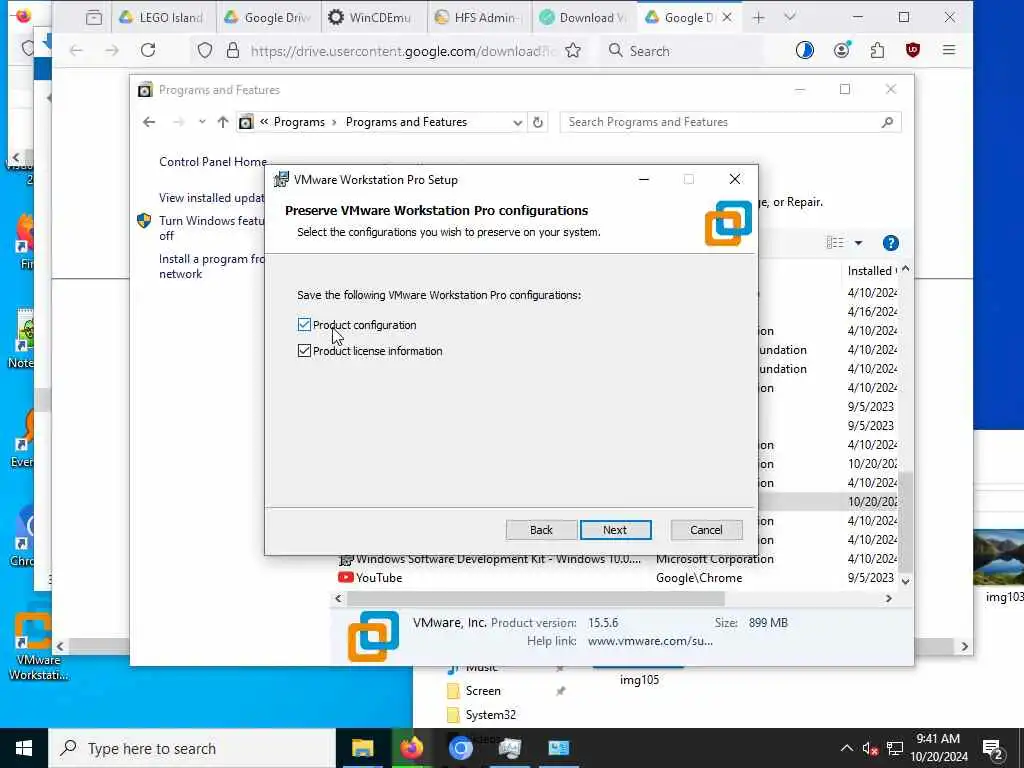This screenshot has height=768, width=1024.
Task: Select Windows Software Development Kit entry
Action: pyautogui.click(x=618, y=559)
